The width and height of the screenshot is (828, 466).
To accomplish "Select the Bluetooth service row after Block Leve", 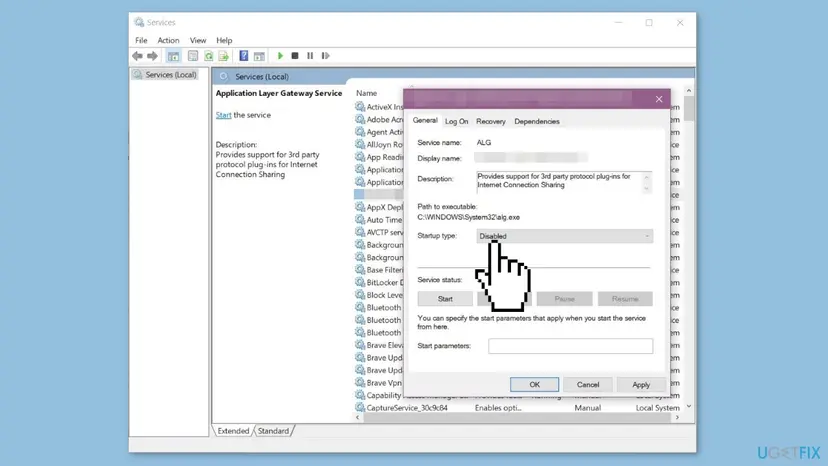I will 384,307.
